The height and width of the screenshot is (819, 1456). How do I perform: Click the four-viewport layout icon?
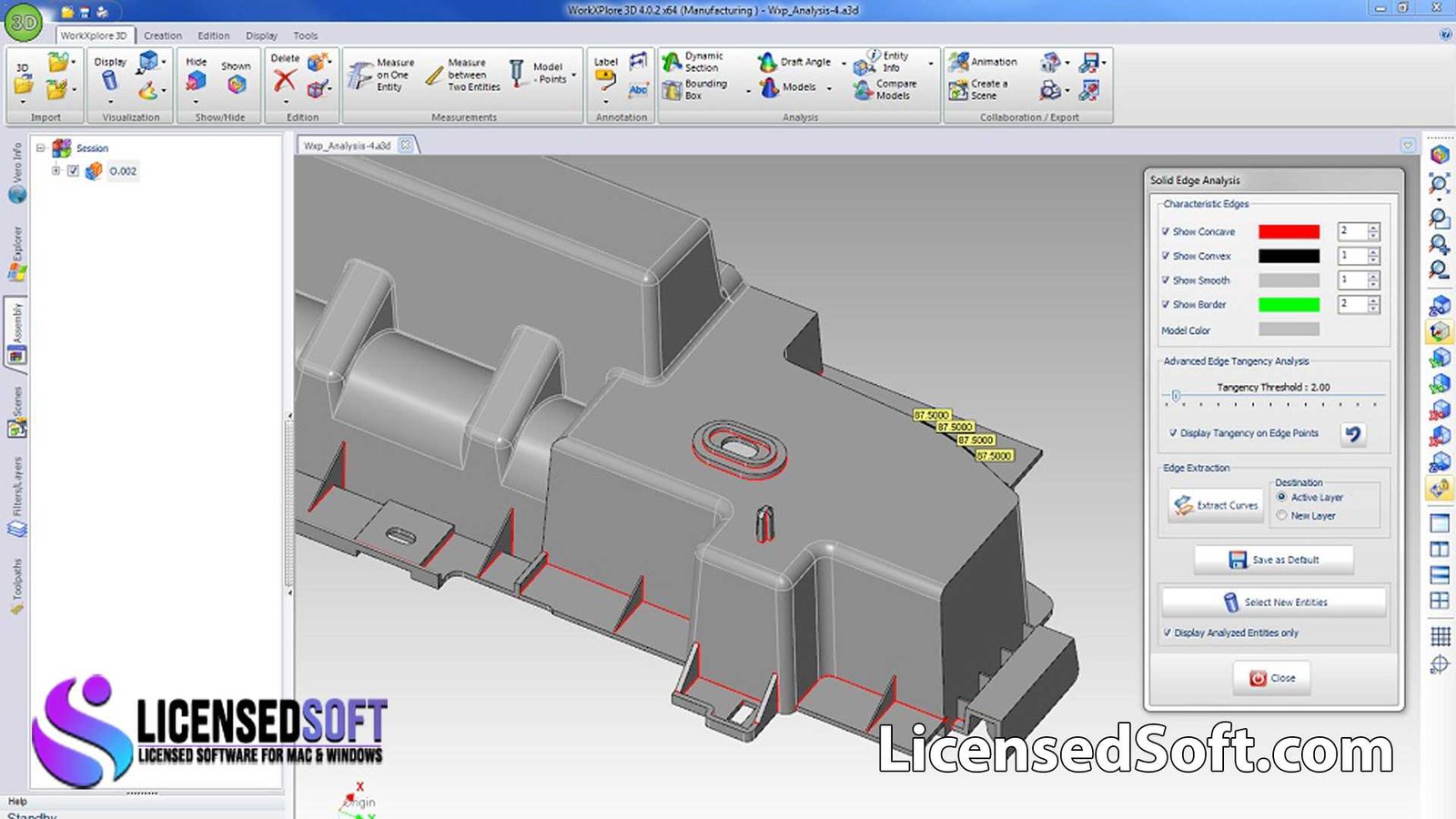tap(1440, 601)
